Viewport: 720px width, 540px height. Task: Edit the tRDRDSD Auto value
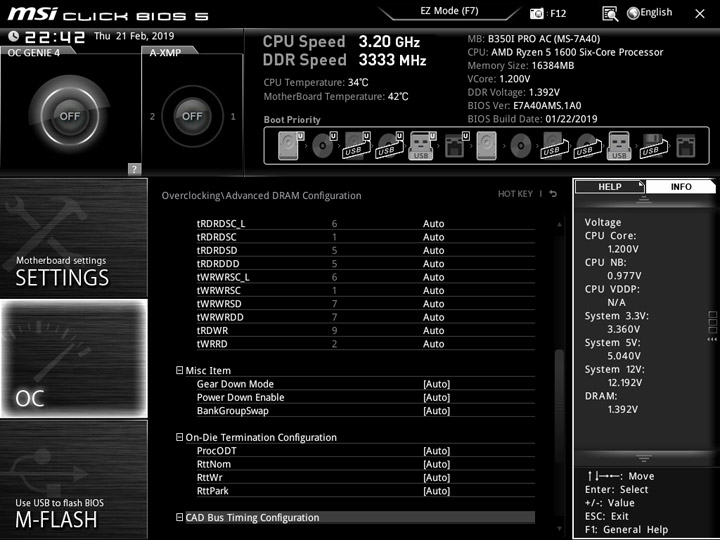tap(433, 250)
